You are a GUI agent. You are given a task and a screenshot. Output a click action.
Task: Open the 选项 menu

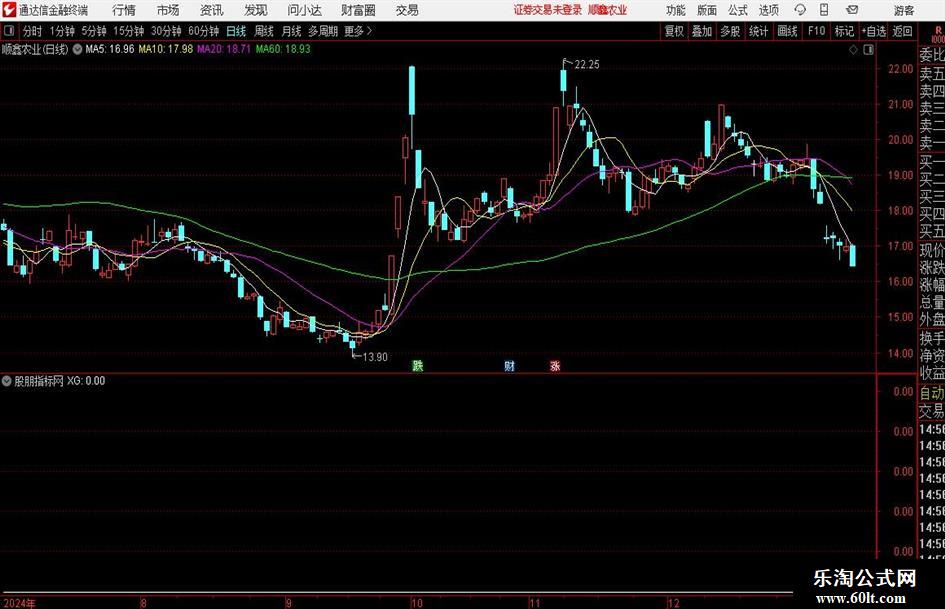[768, 10]
